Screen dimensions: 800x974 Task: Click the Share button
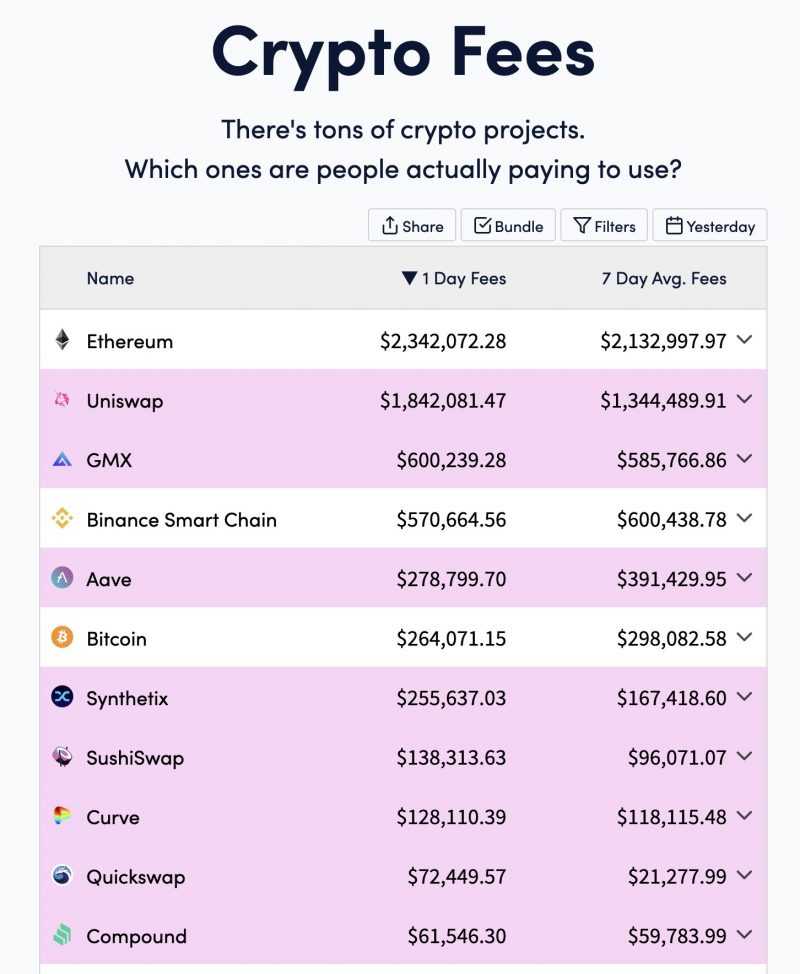(412, 225)
